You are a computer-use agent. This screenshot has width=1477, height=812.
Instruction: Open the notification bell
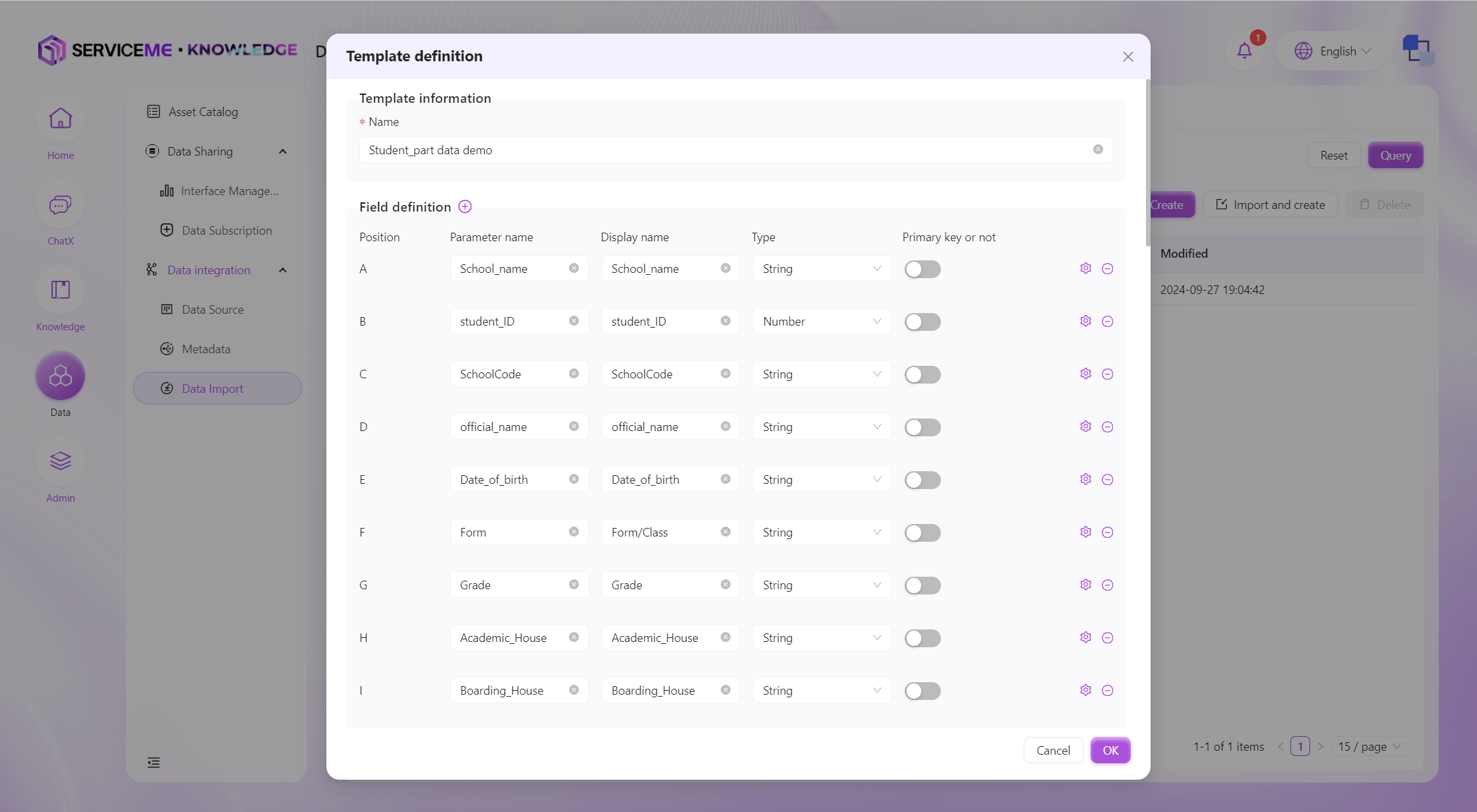coord(1244,51)
